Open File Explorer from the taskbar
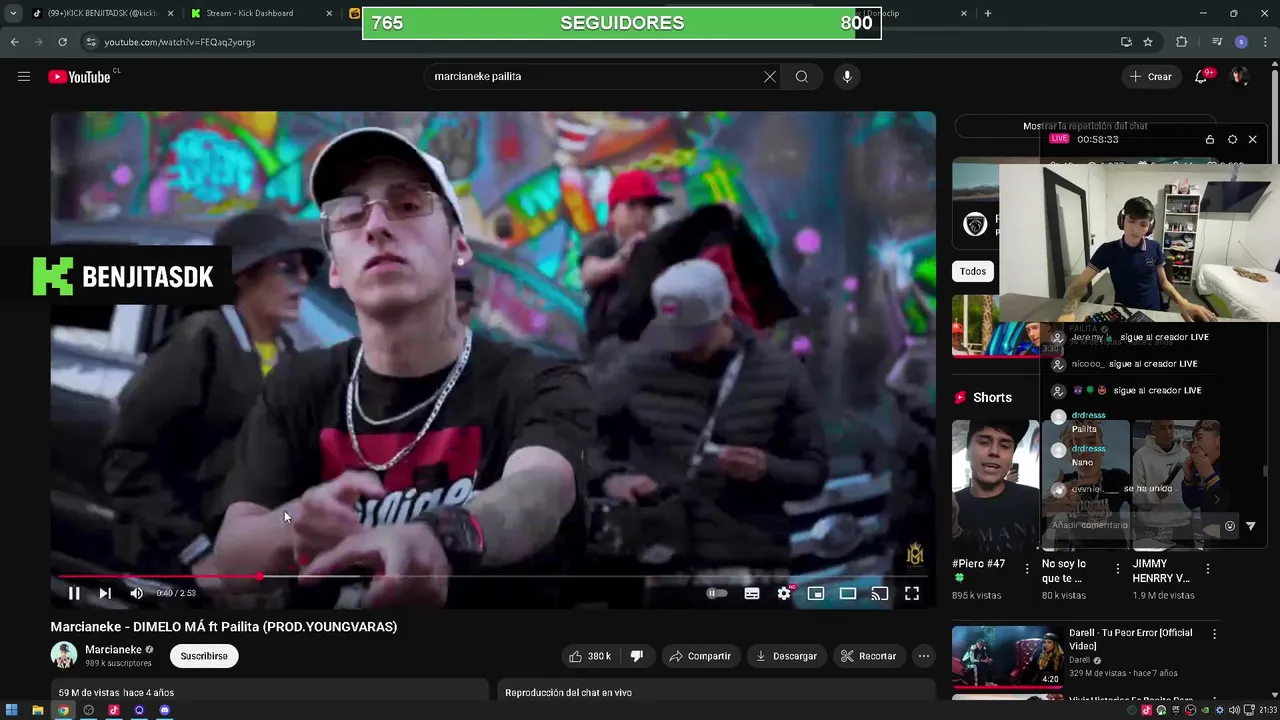The image size is (1280, 720). point(38,710)
